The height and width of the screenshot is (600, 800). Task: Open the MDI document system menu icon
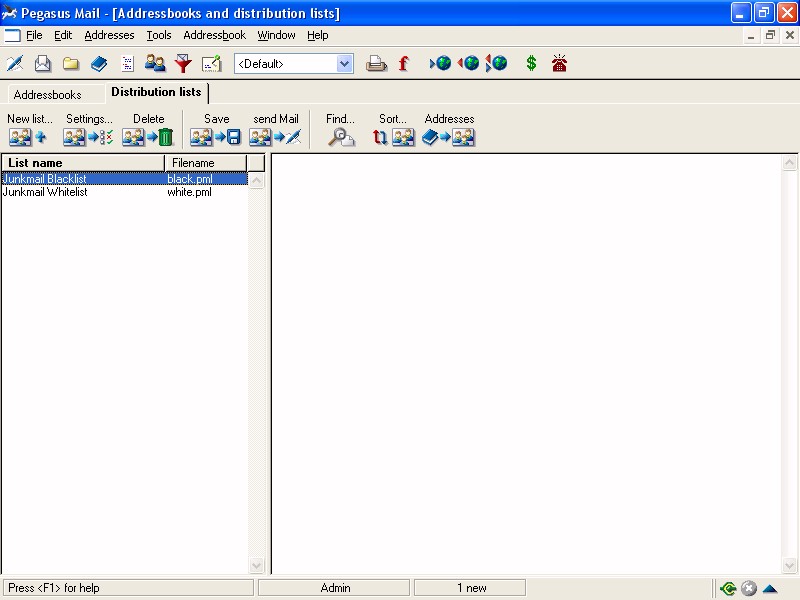click(12, 35)
